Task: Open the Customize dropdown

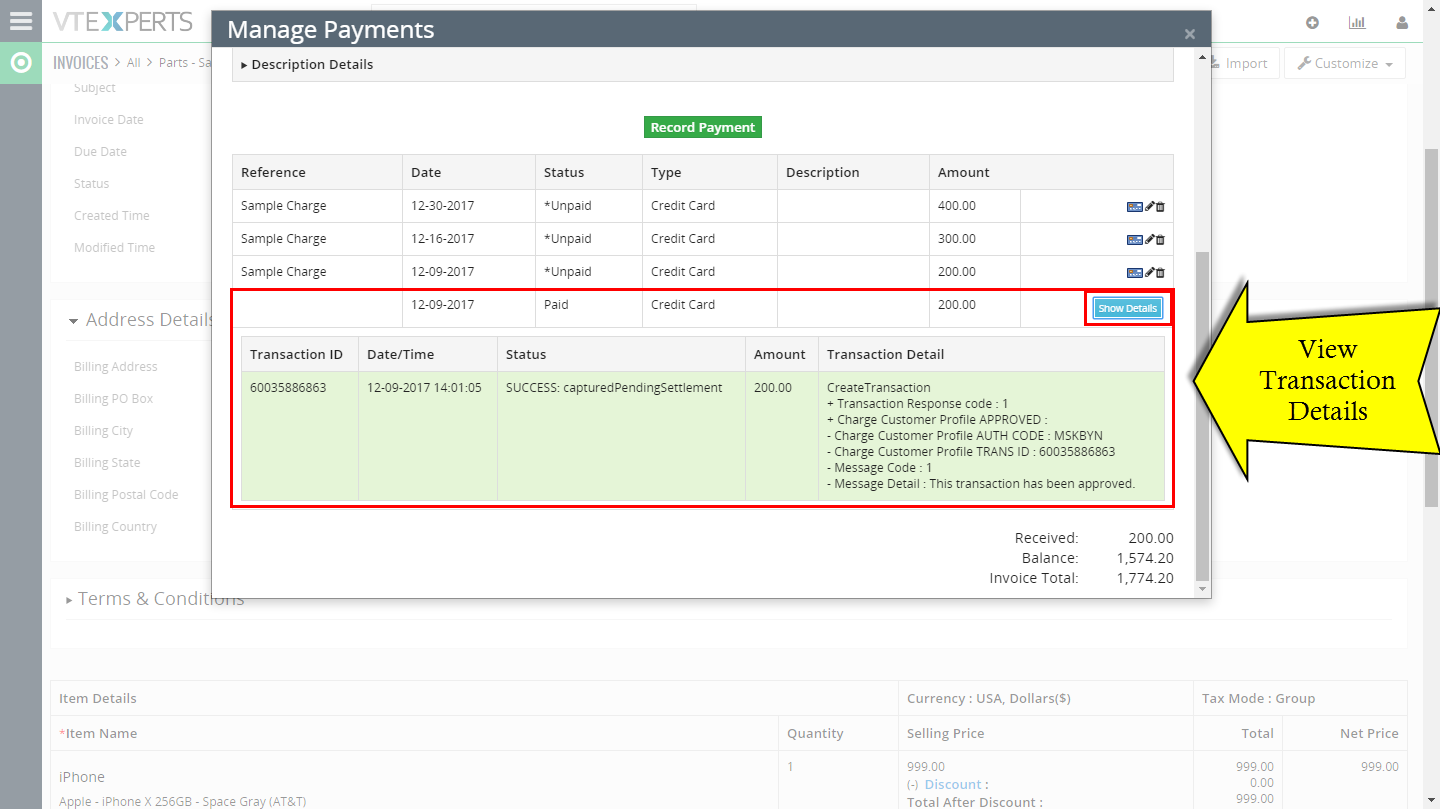Action: [x=1344, y=63]
